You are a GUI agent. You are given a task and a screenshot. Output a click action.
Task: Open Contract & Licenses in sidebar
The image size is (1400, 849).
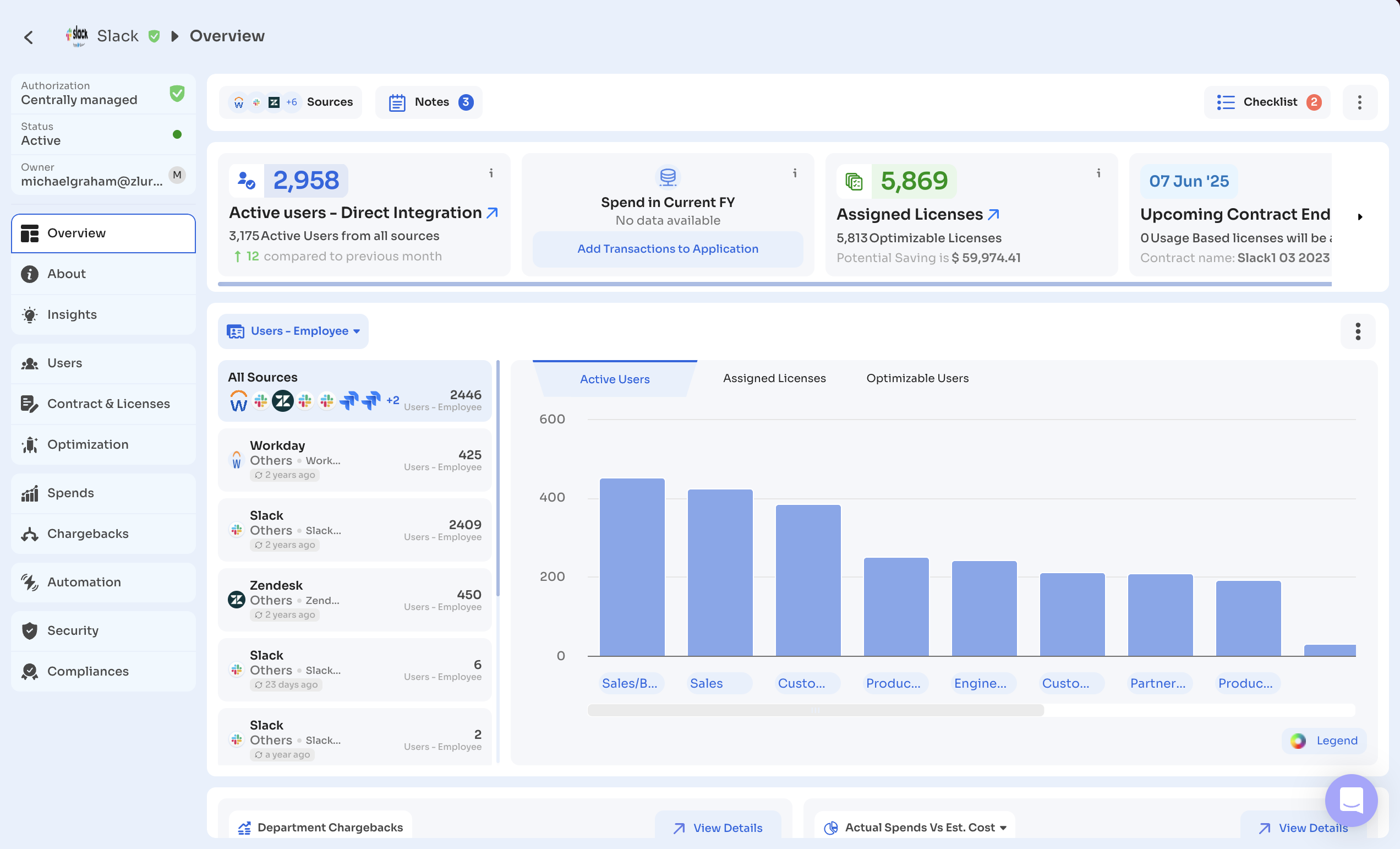[103, 404]
